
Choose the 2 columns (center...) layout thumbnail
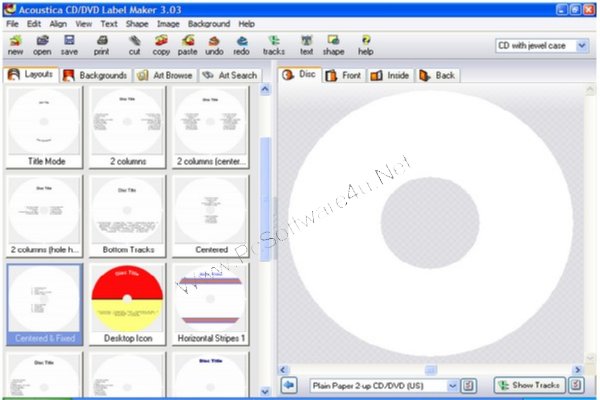tap(210, 127)
